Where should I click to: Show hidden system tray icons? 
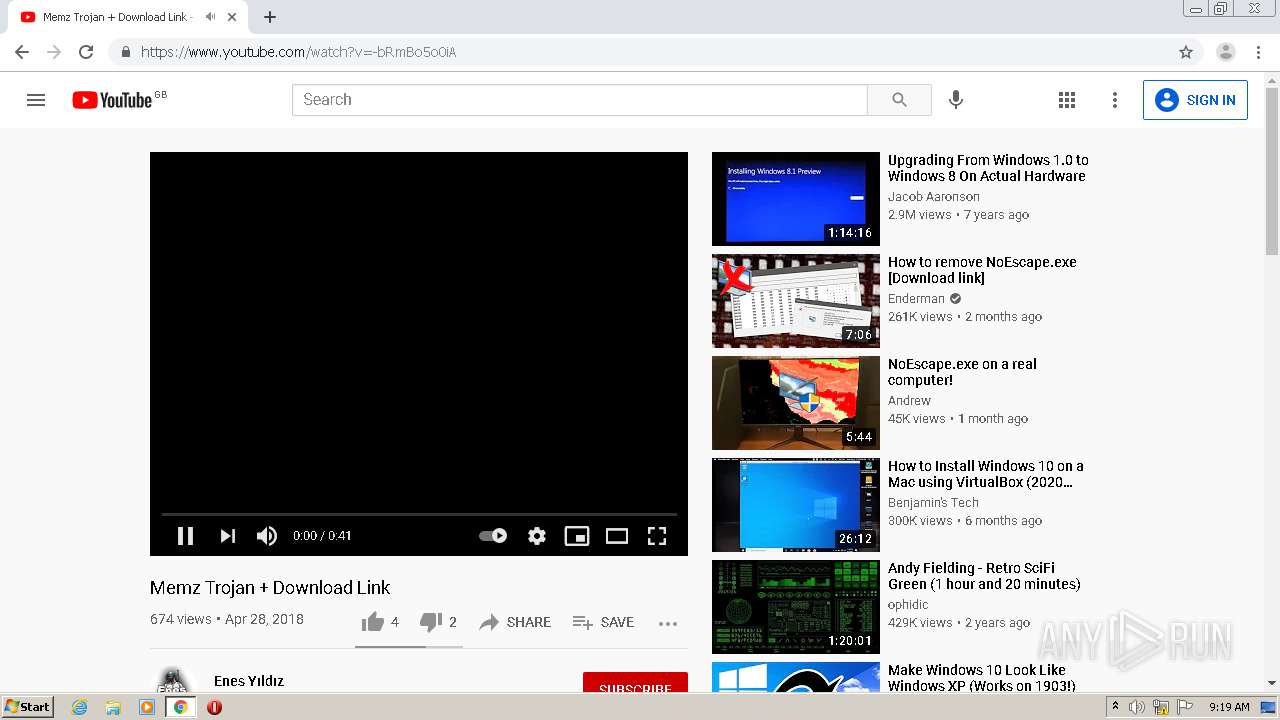(x=1116, y=707)
